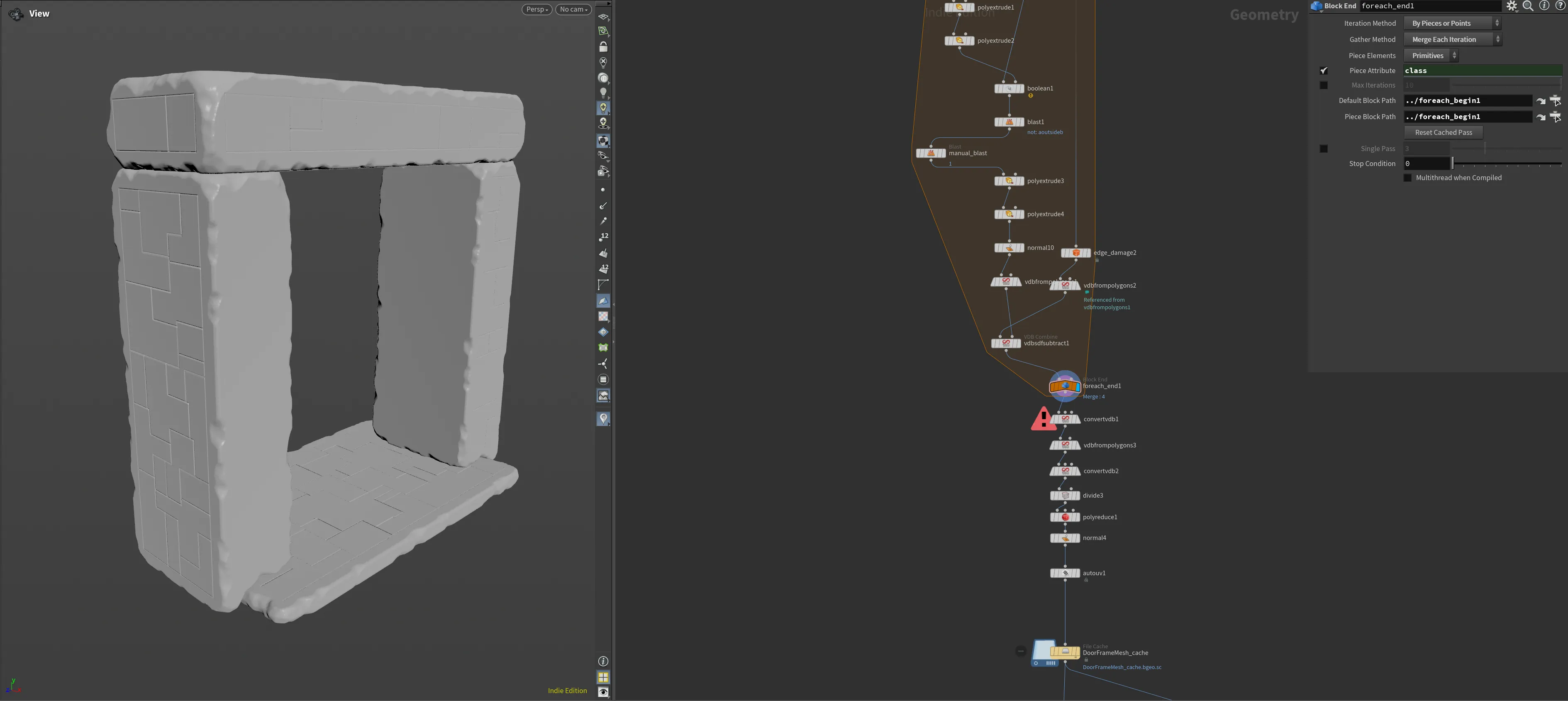Select the DoorFrameMesh_cache node
This screenshot has height=701, width=1568.
click(x=1065, y=652)
